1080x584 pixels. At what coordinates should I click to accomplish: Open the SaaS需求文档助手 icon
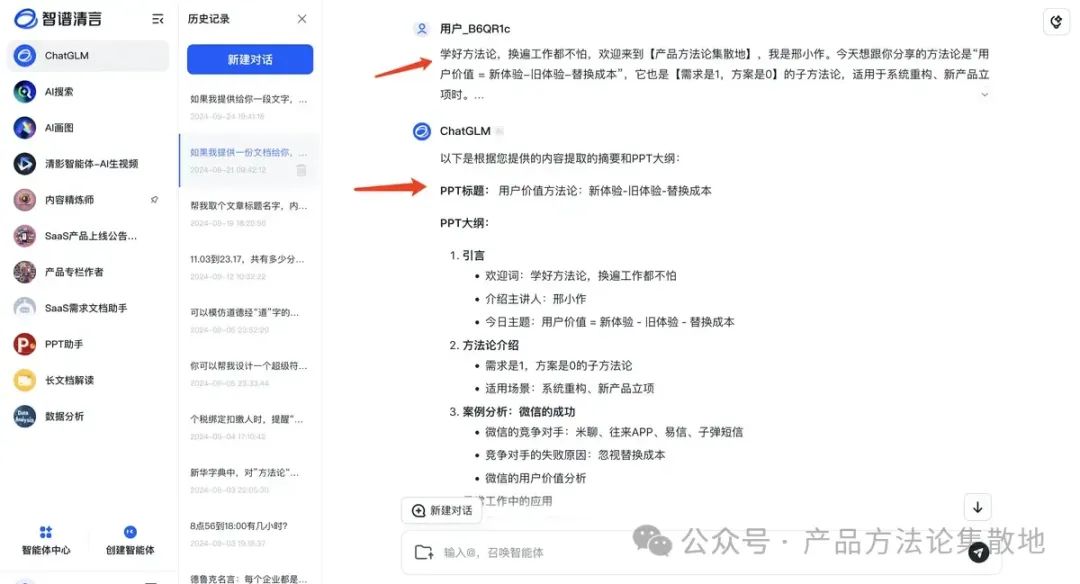tap(25, 308)
